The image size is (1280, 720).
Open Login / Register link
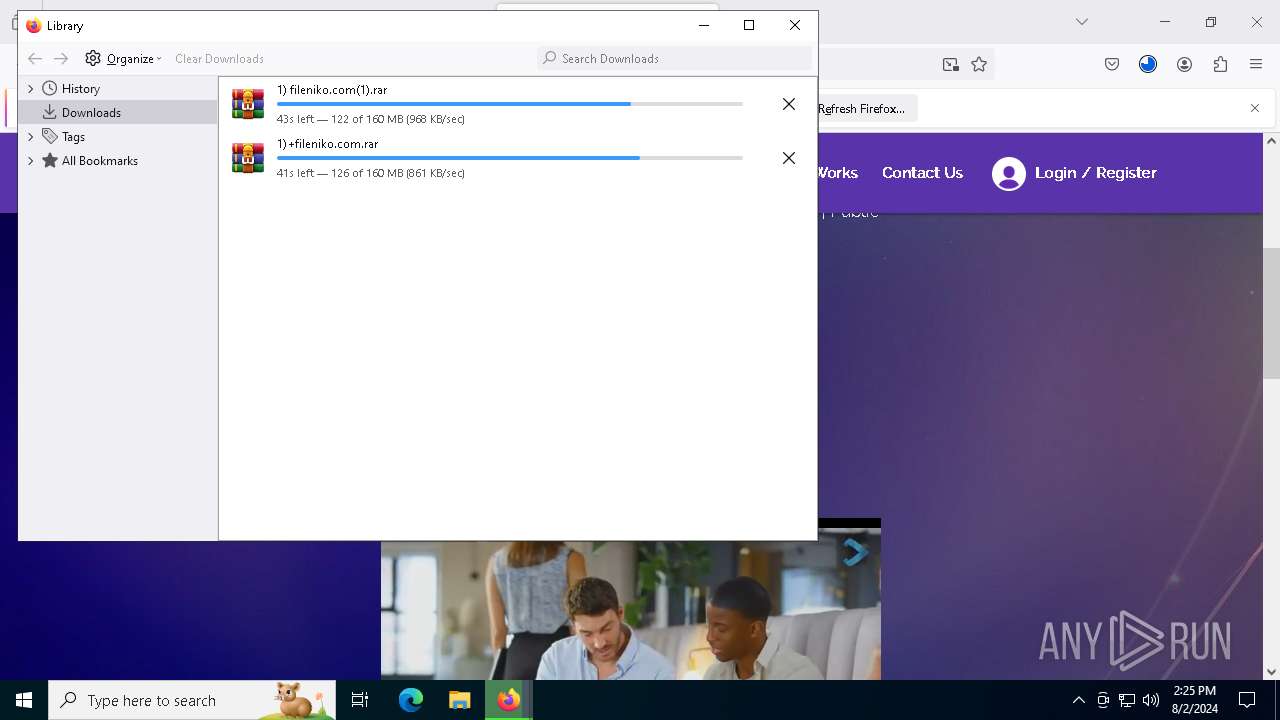point(1096,173)
